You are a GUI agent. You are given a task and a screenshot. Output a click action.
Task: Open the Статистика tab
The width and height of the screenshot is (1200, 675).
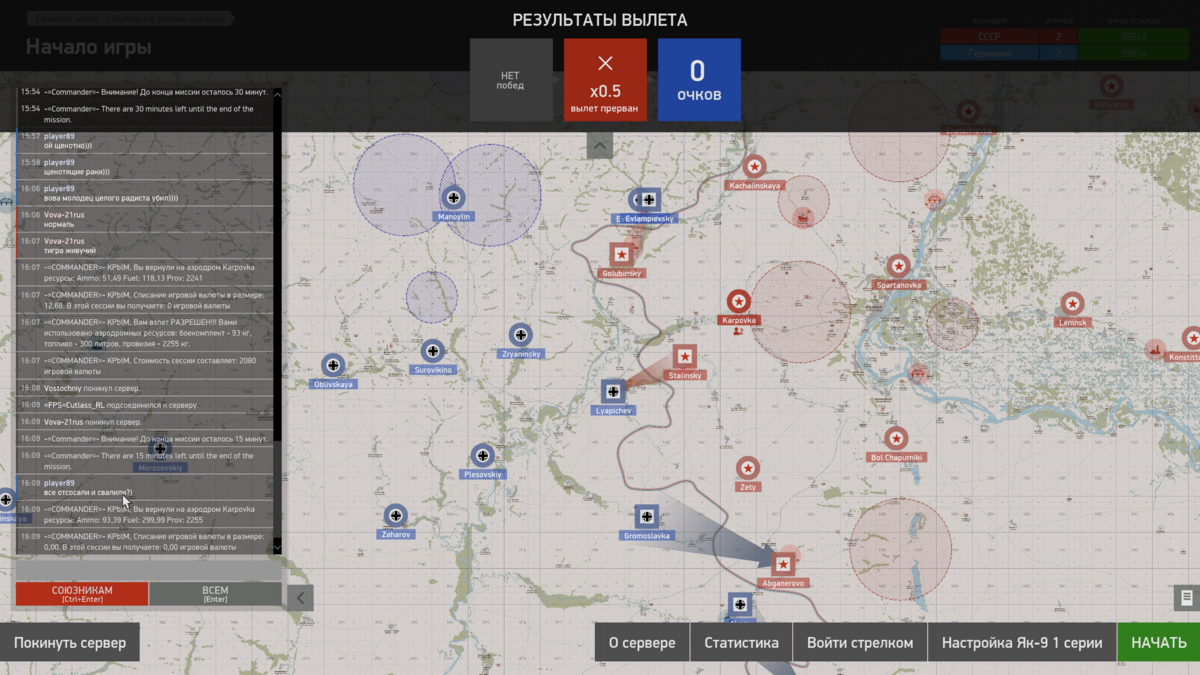click(x=741, y=643)
